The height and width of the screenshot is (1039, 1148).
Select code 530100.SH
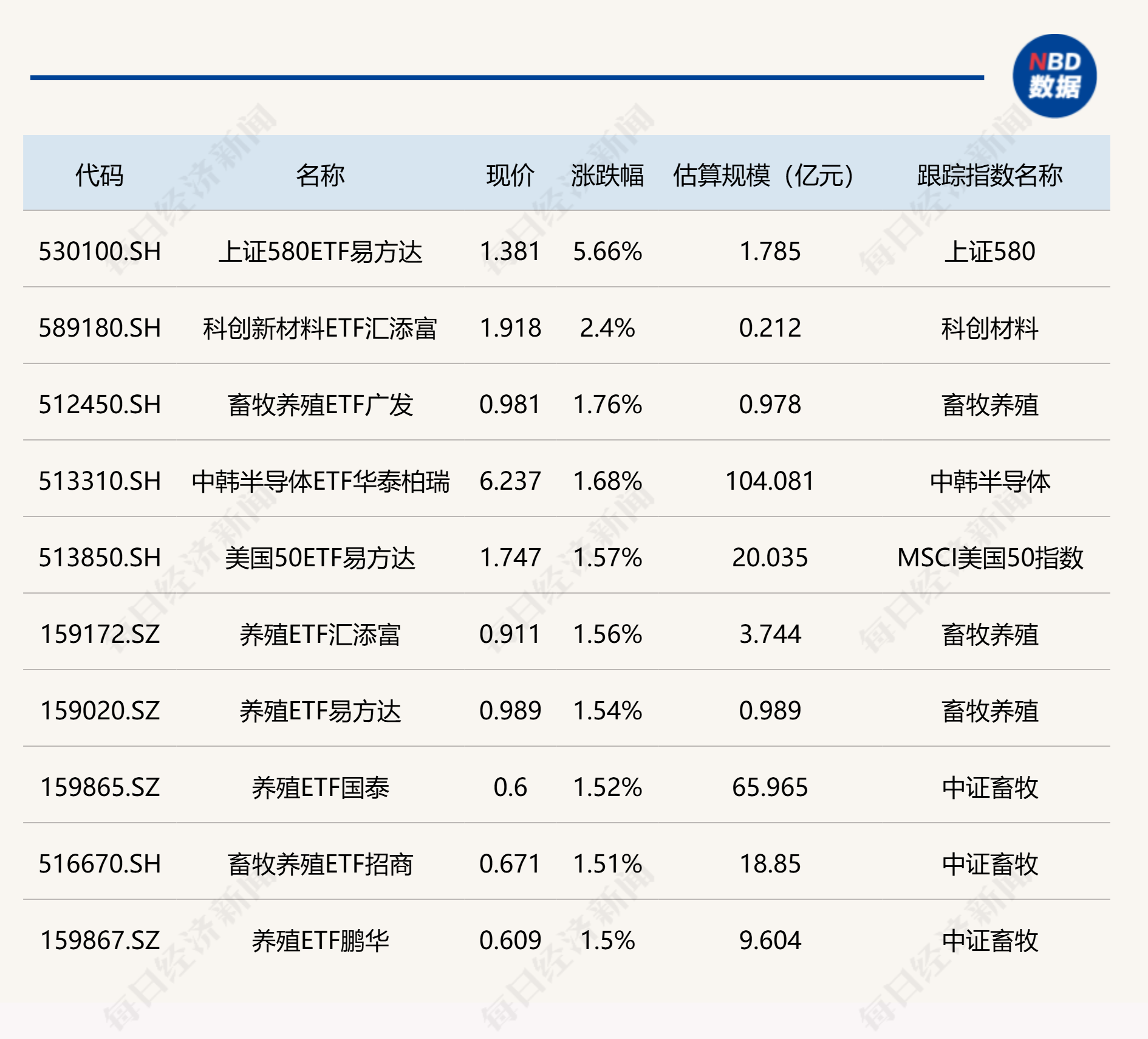click(x=100, y=252)
